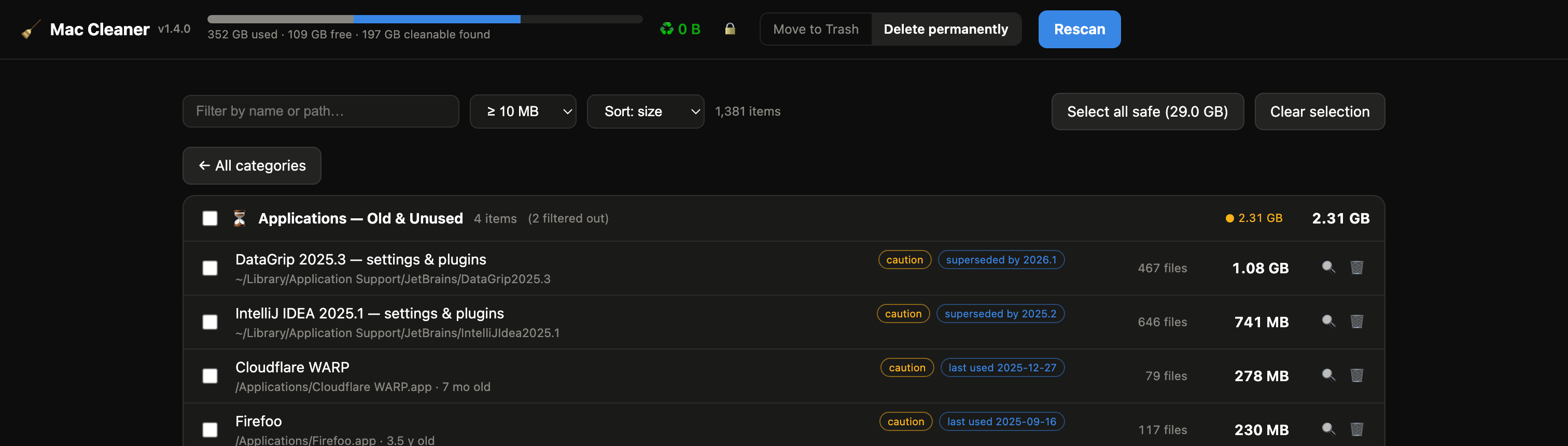This screenshot has height=446, width=1568.
Task: Mark the Firefoo checkbox
Action: pos(210,430)
